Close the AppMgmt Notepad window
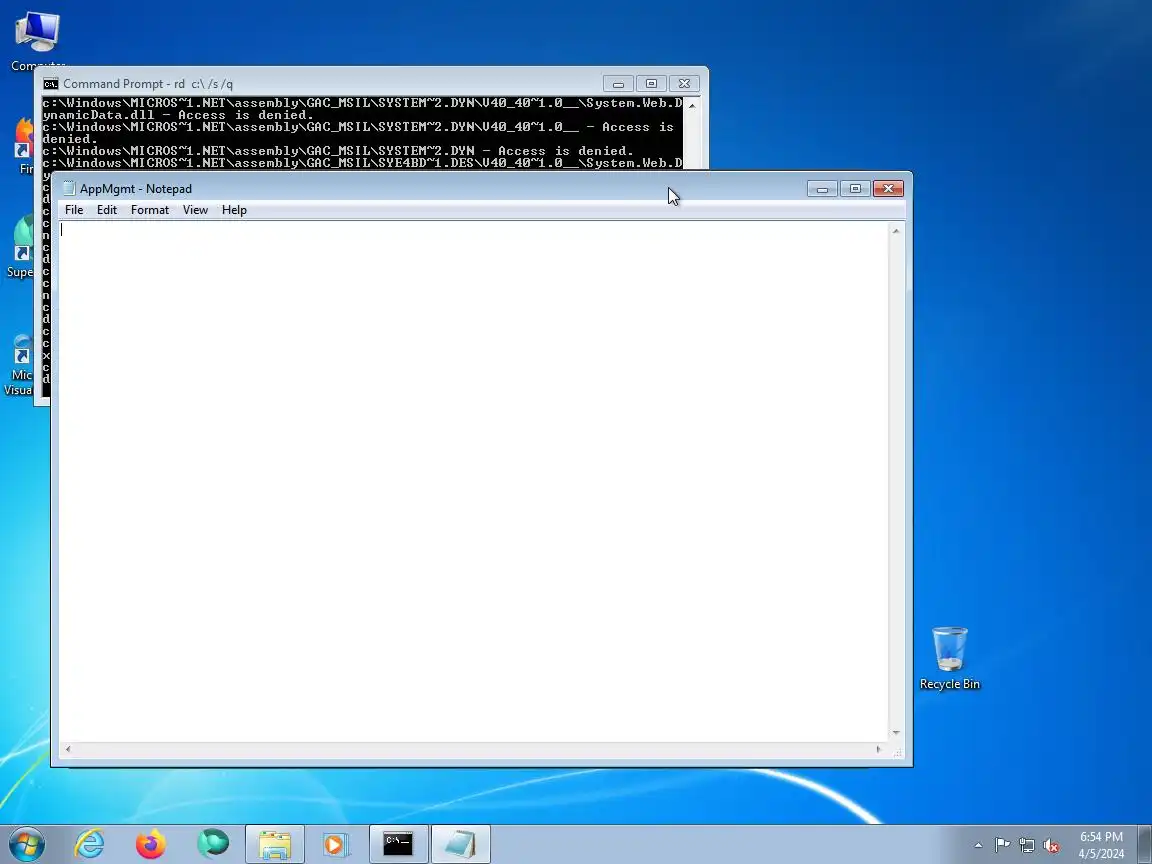The width and height of the screenshot is (1152, 864). [x=888, y=189]
